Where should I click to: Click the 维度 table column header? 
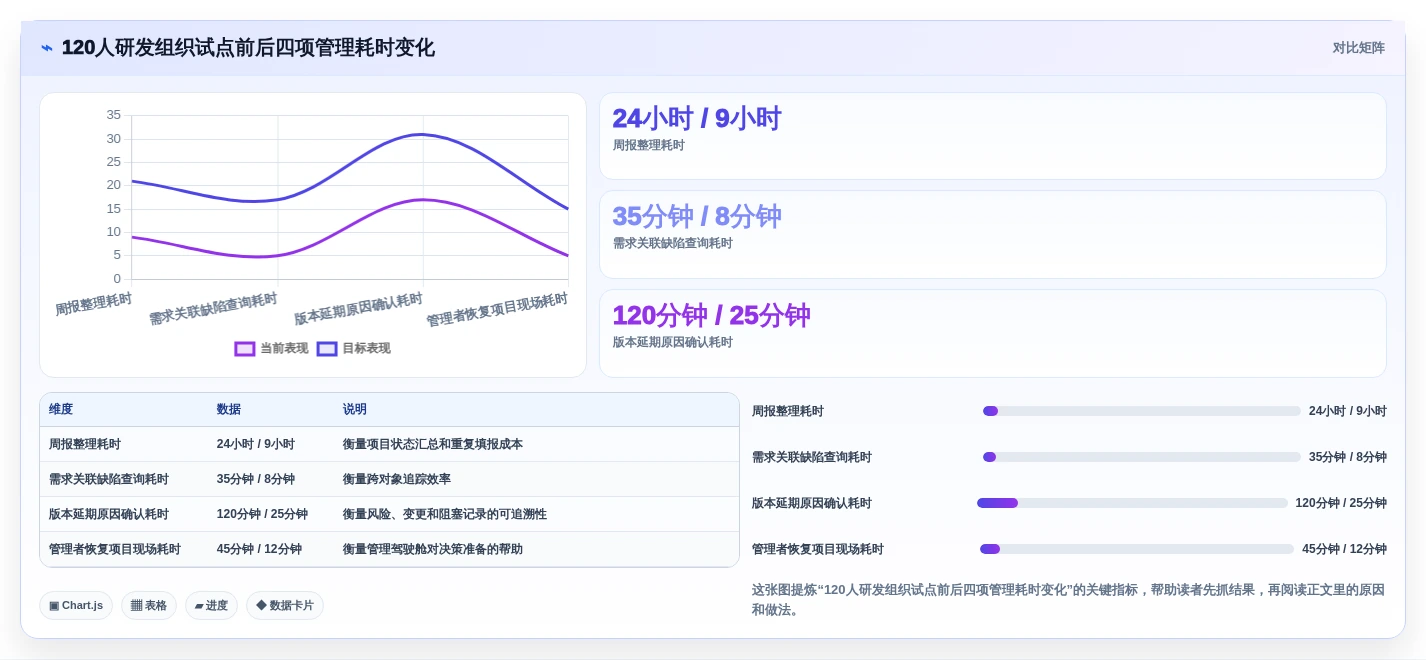tap(61, 409)
